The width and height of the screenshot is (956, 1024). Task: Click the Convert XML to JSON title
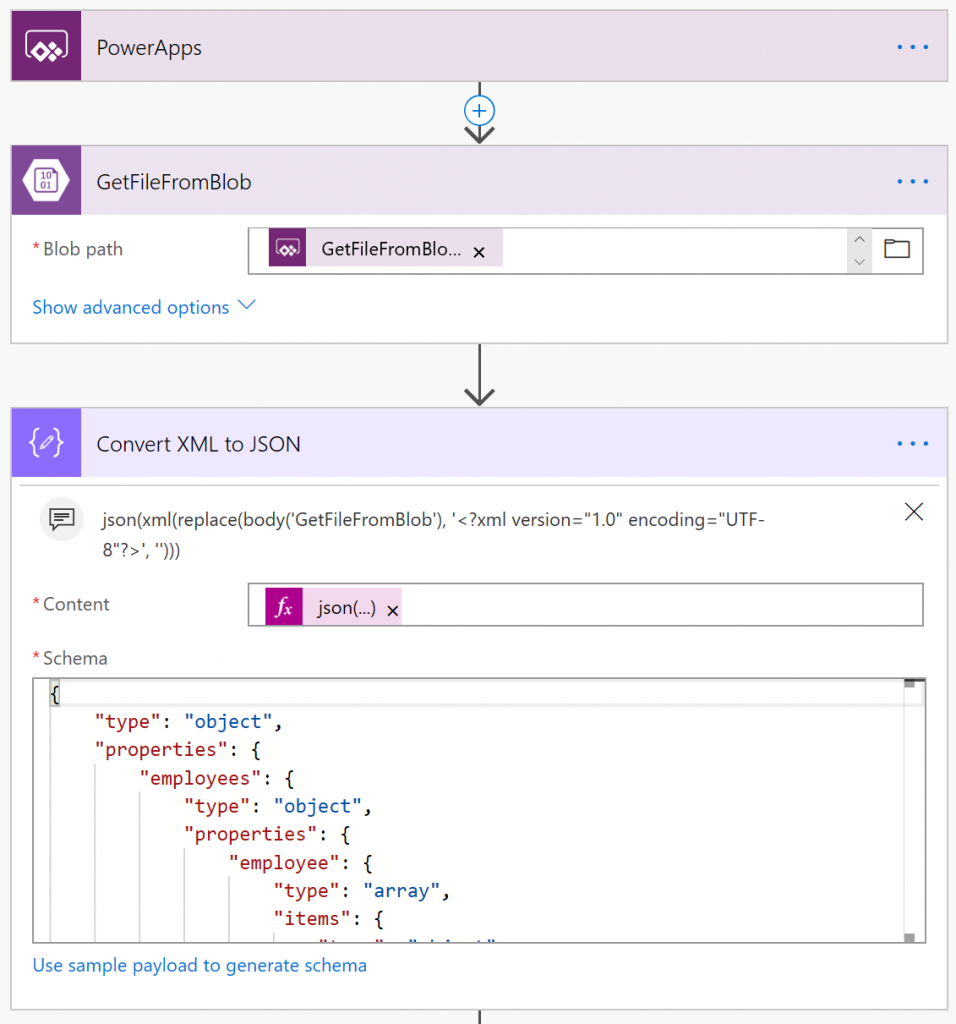tap(199, 444)
